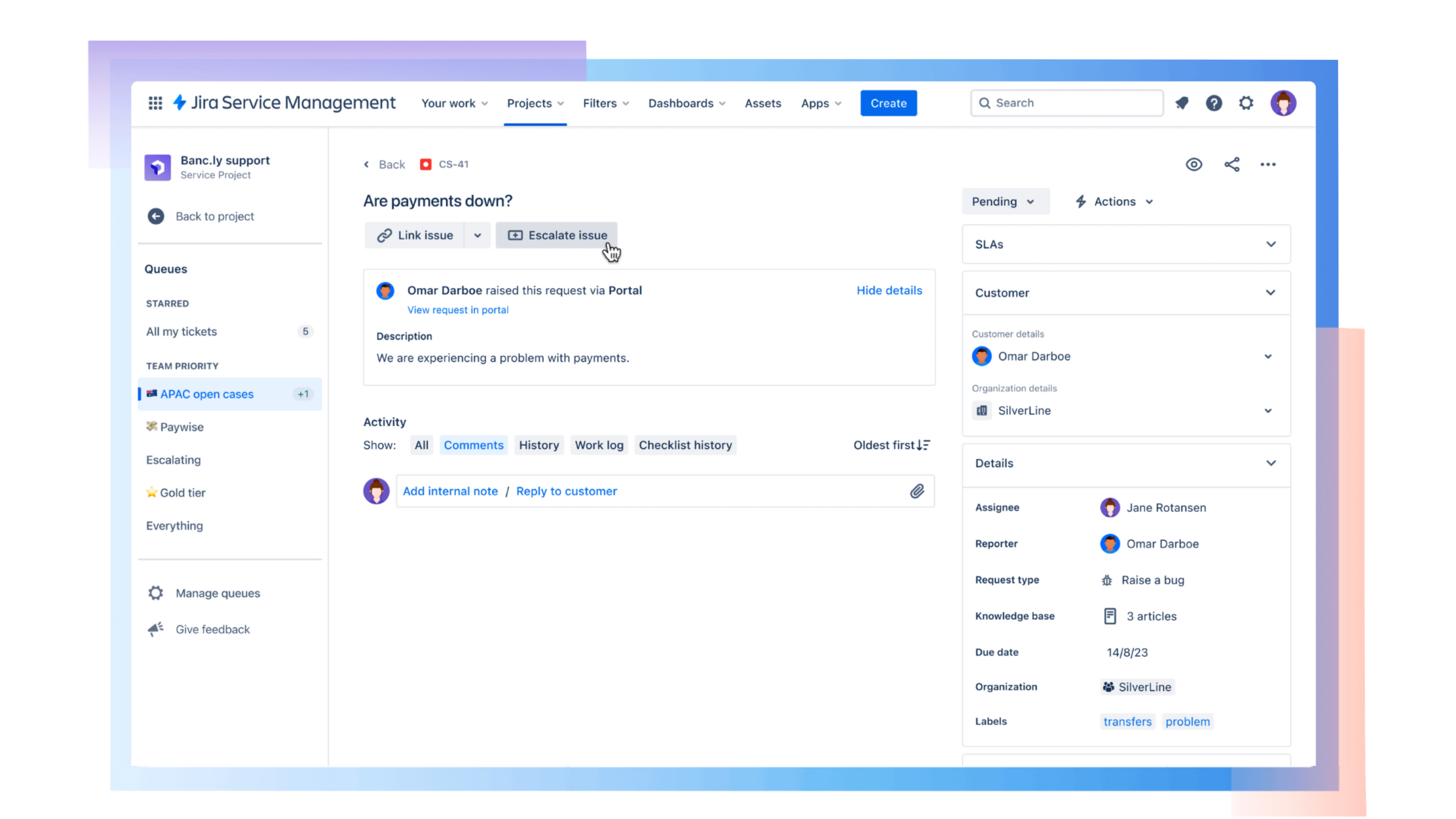Click the settings gear icon in top nav
Image resolution: width=1456 pixels, height=819 pixels.
click(x=1246, y=103)
